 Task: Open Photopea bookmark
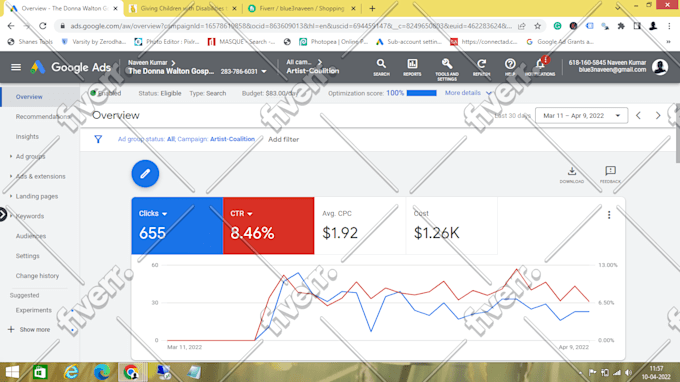point(333,42)
